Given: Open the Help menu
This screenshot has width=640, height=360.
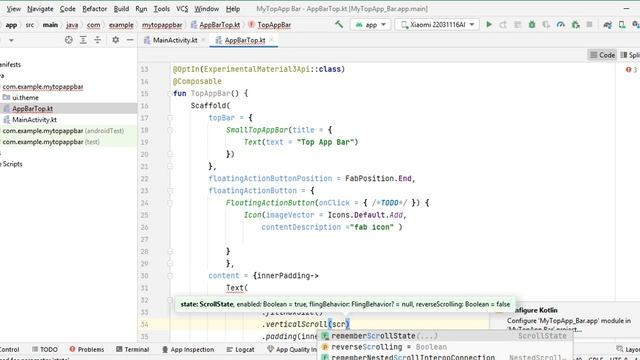Looking at the screenshot, I should pyautogui.click(x=233, y=9).
